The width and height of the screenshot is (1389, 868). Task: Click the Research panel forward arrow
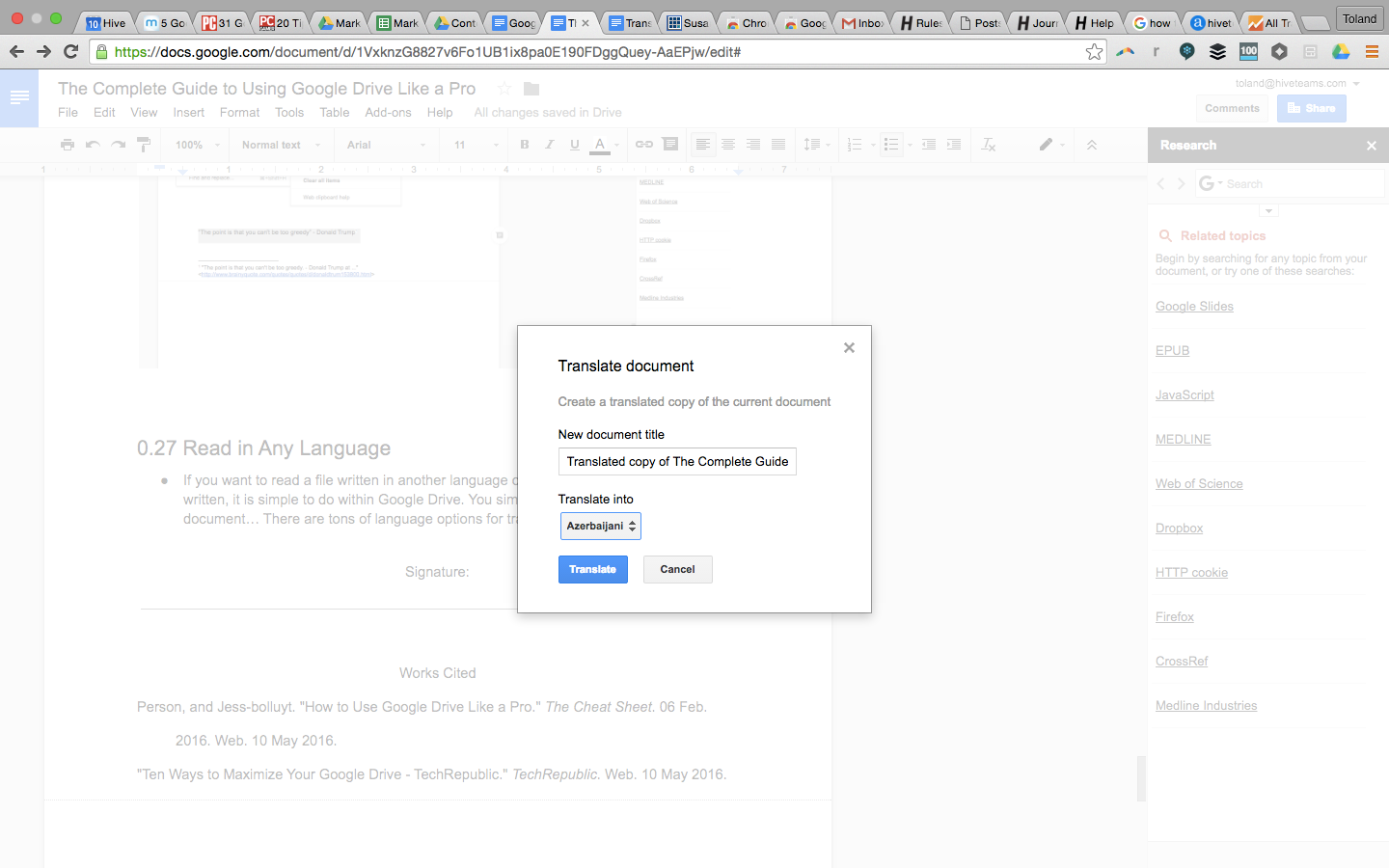coord(1181,183)
